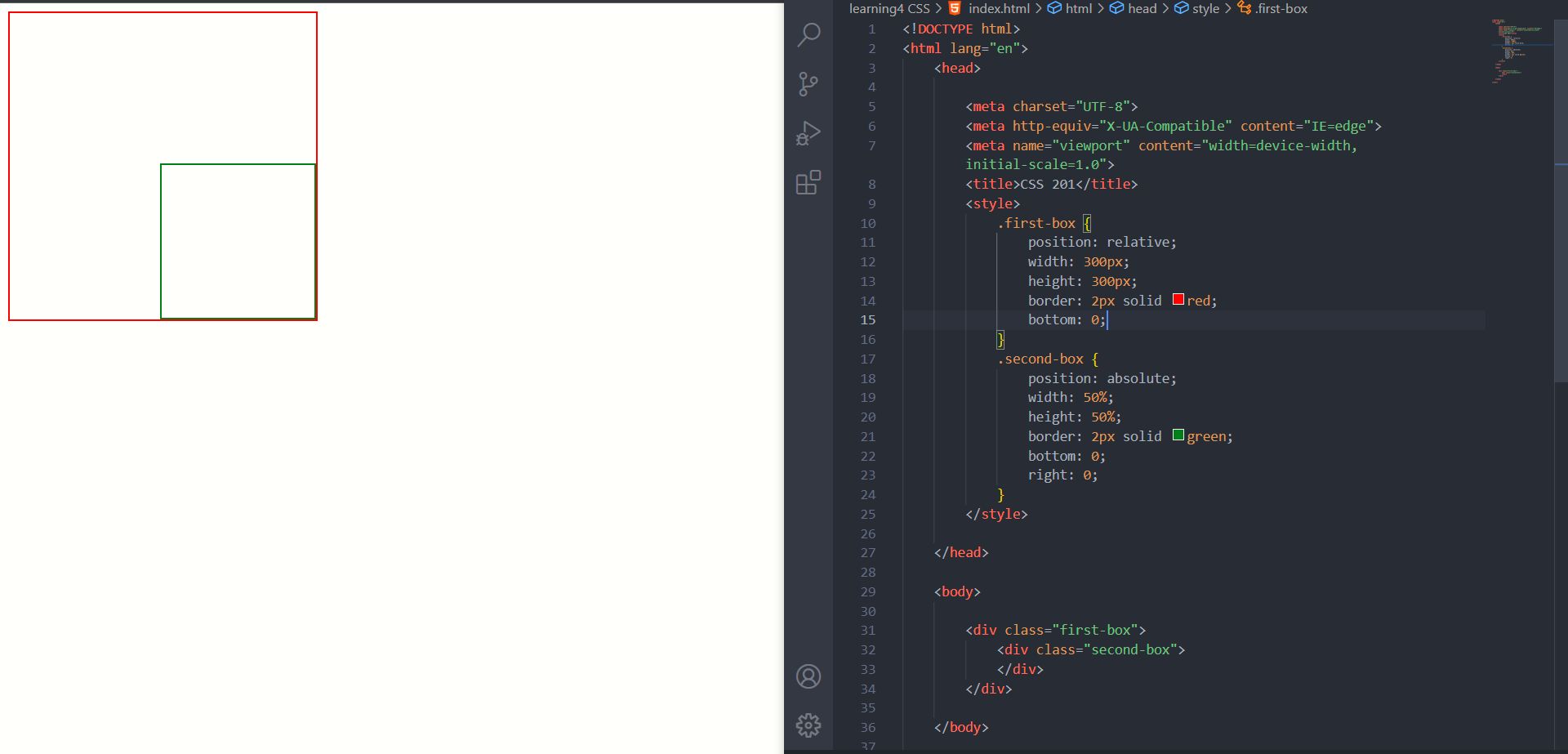
Task: Click the code minimap preview
Action: click(x=1519, y=51)
